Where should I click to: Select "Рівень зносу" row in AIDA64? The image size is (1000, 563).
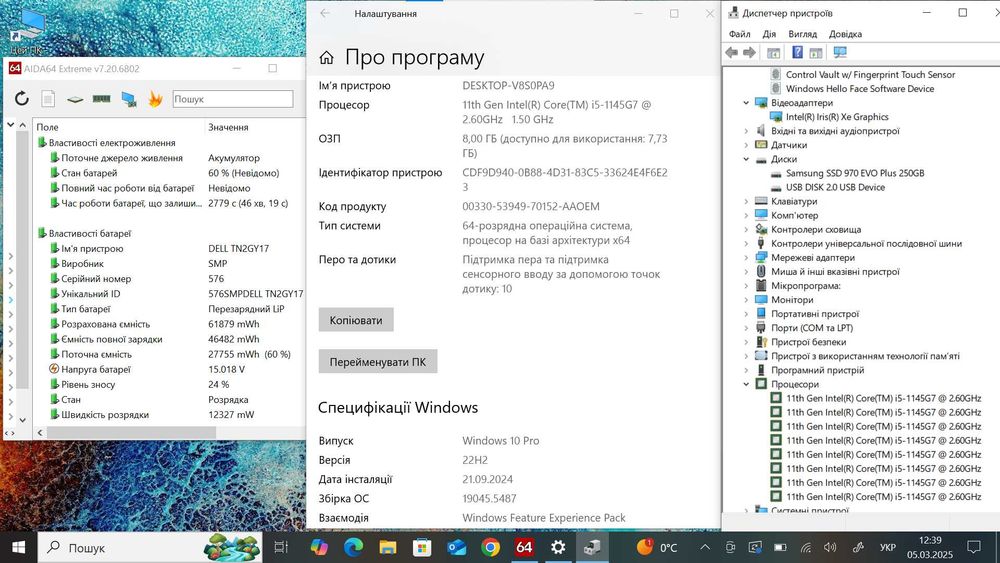coord(171,384)
